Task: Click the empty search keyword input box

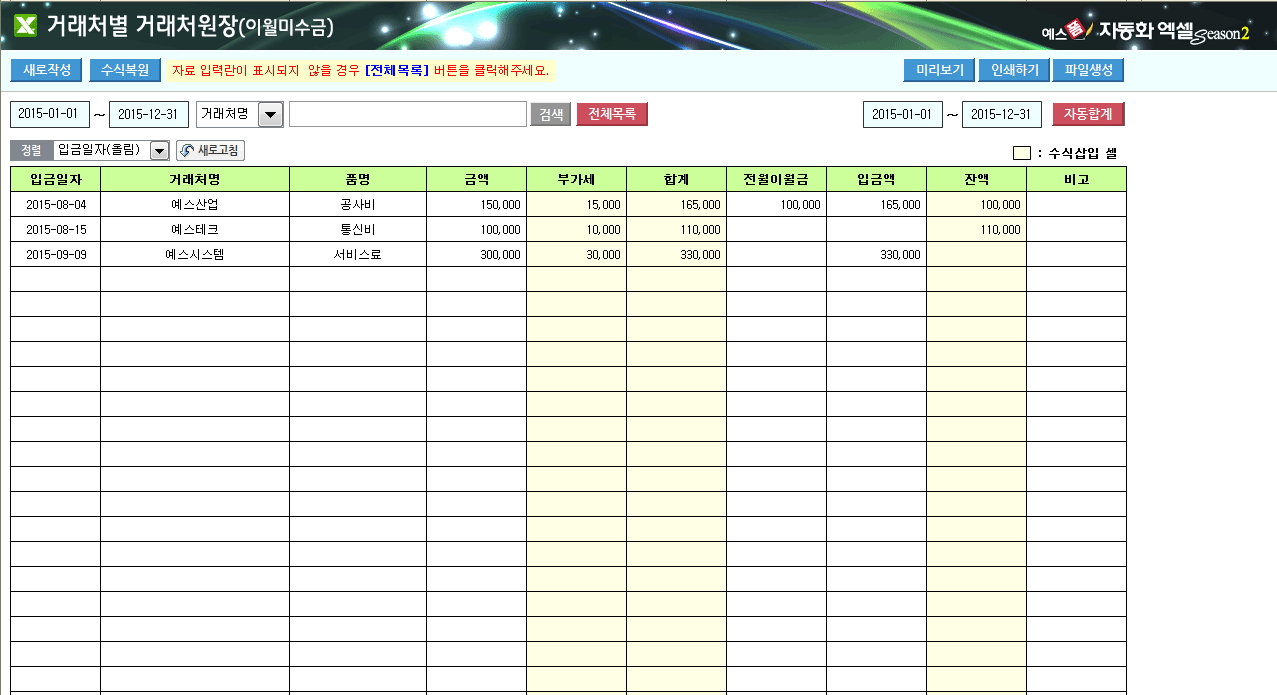Action: coord(408,114)
